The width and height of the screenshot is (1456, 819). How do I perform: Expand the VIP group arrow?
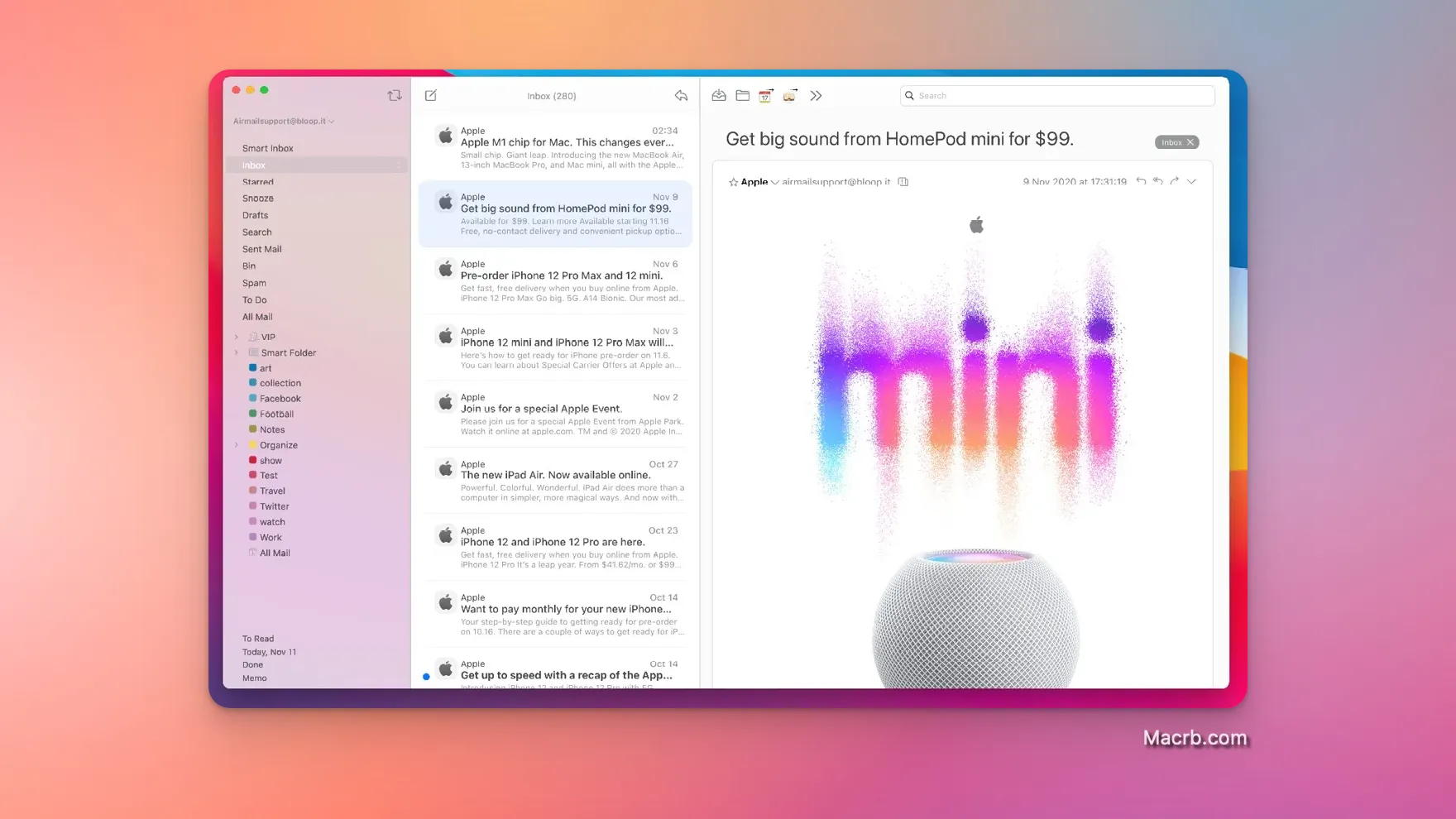pos(237,337)
